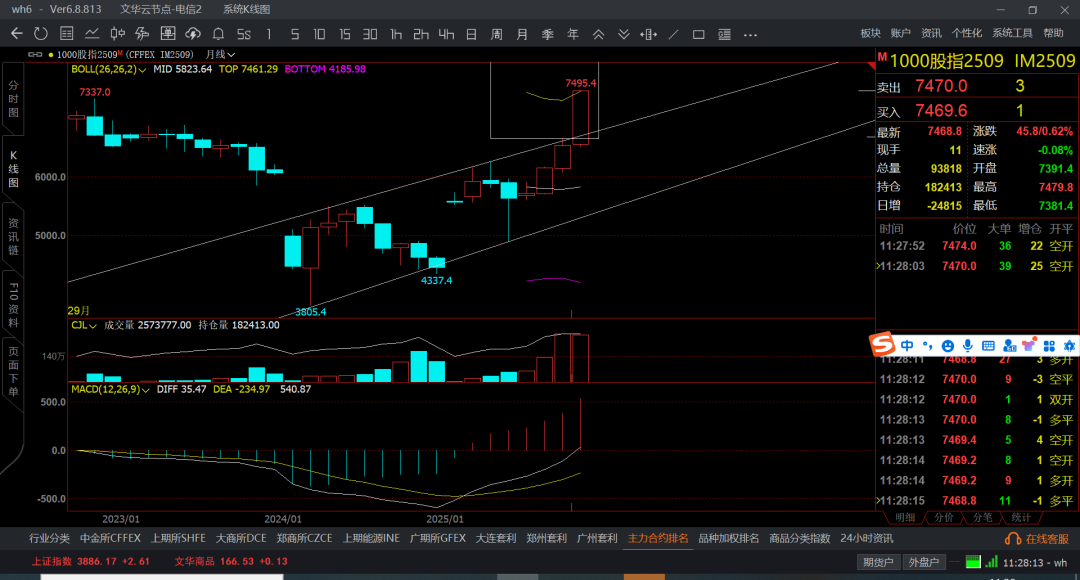Select the rectangle drawing tool icon
Screen dimensions: 1080x580
click(x=698, y=33)
